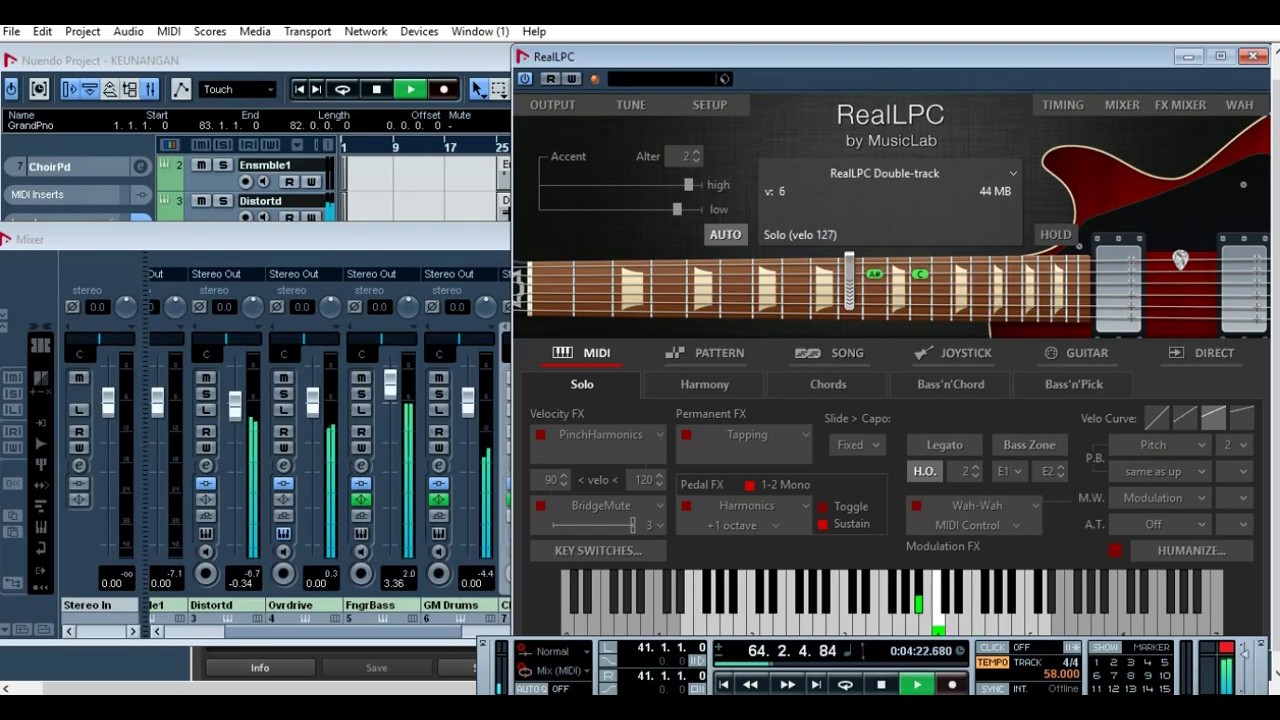Open the MIDI menu

click(x=168, y=31)
